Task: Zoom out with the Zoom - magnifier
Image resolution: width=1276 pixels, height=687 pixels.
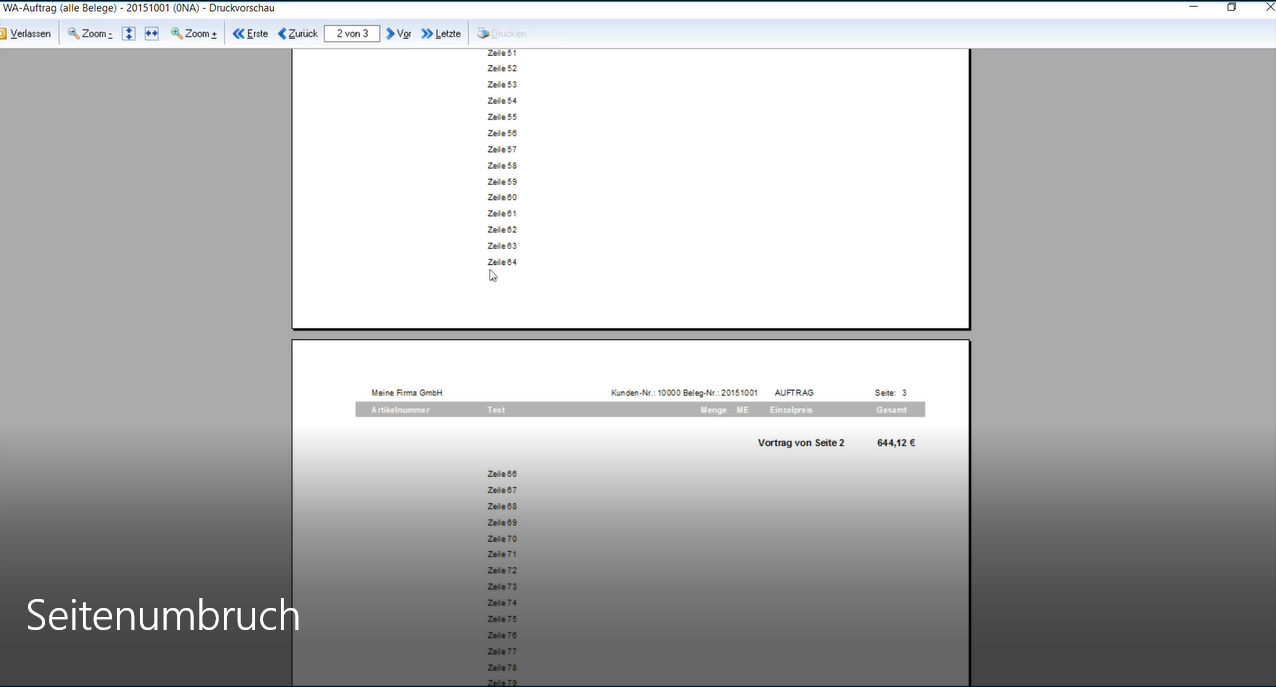Action: point(90,34)
